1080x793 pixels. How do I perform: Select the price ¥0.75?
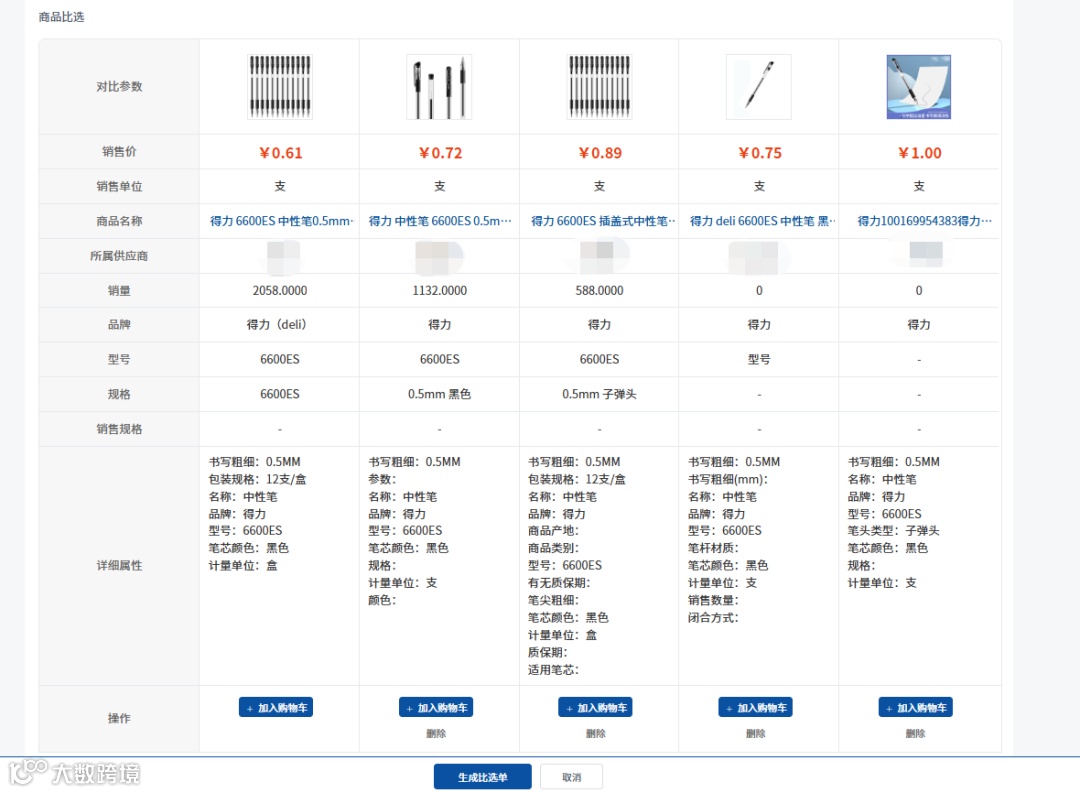[760, 153]
